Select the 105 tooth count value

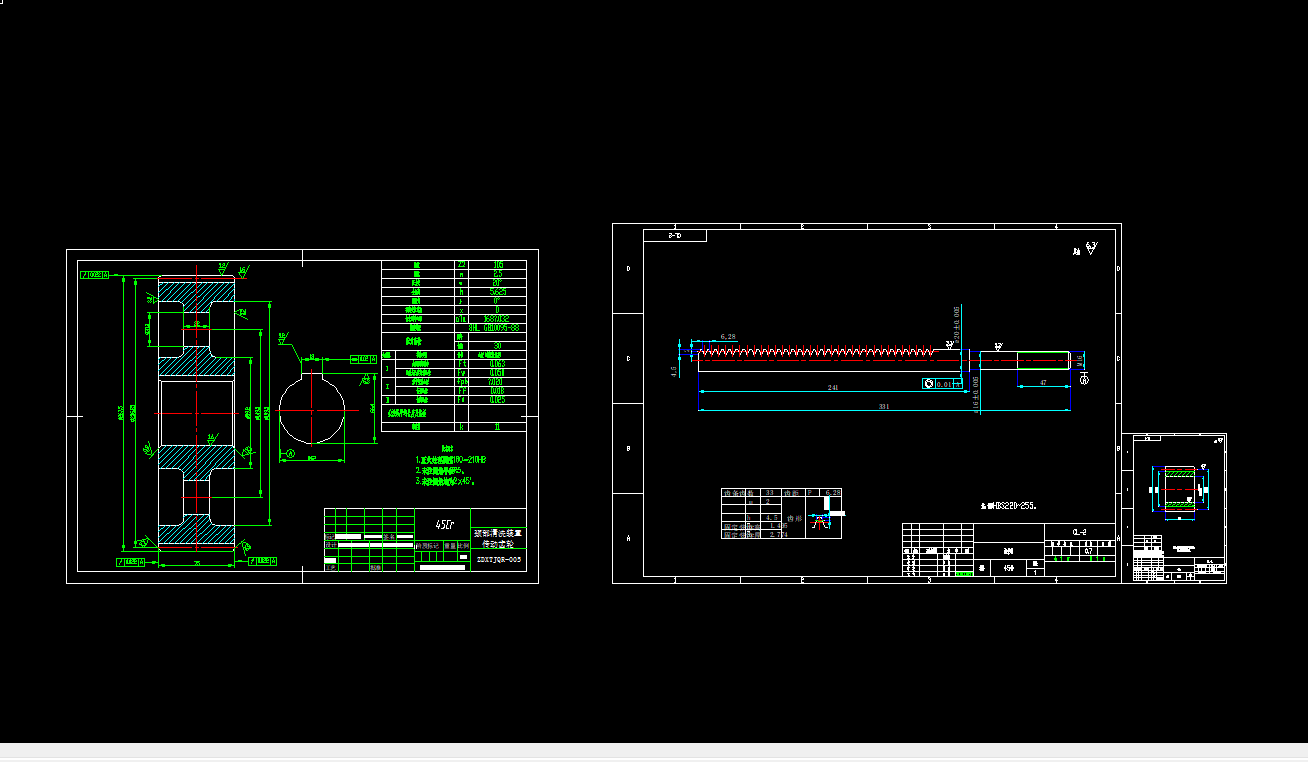(x=498, y=265)
